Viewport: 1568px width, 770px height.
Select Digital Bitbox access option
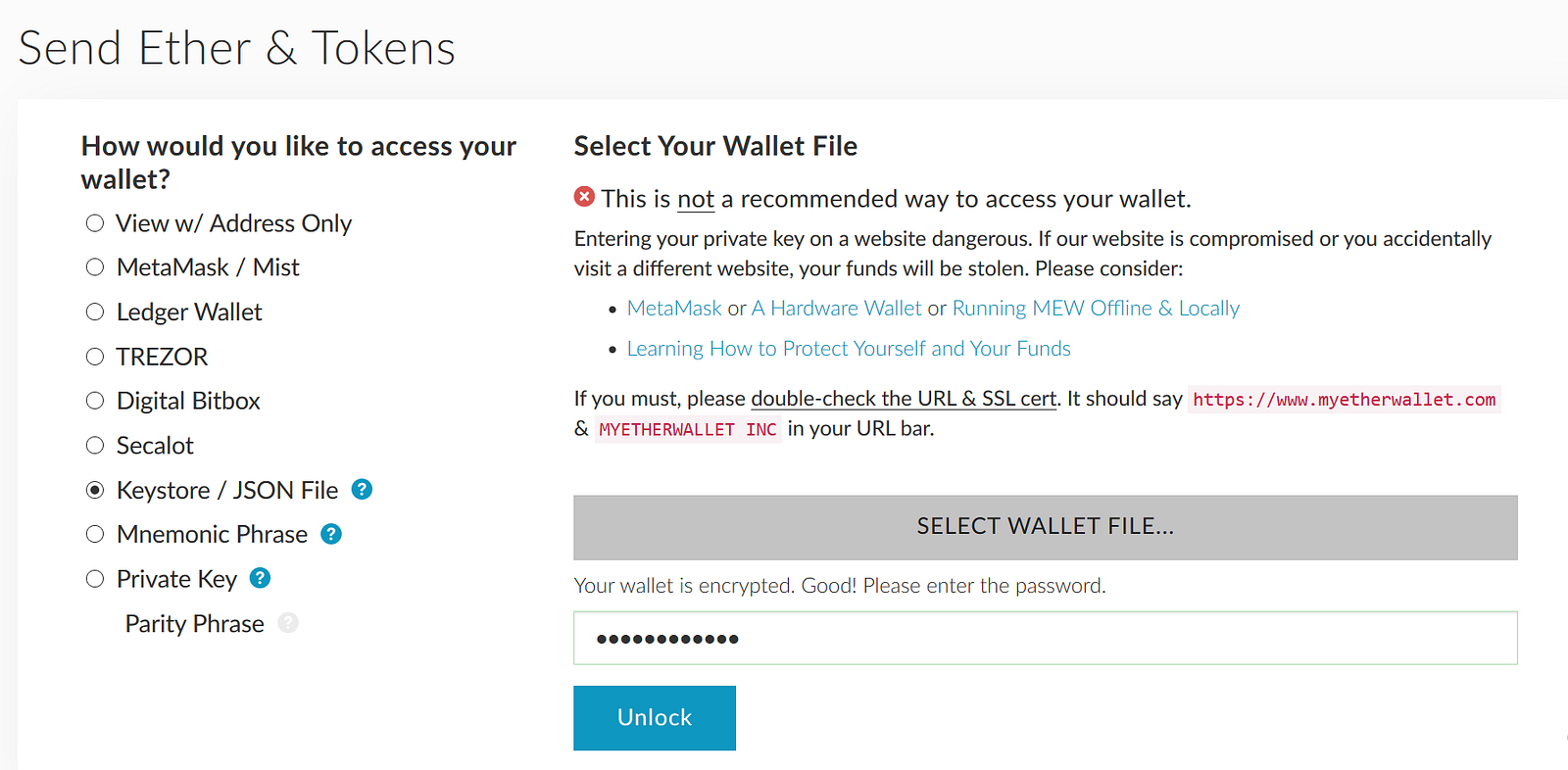(95, 401)
